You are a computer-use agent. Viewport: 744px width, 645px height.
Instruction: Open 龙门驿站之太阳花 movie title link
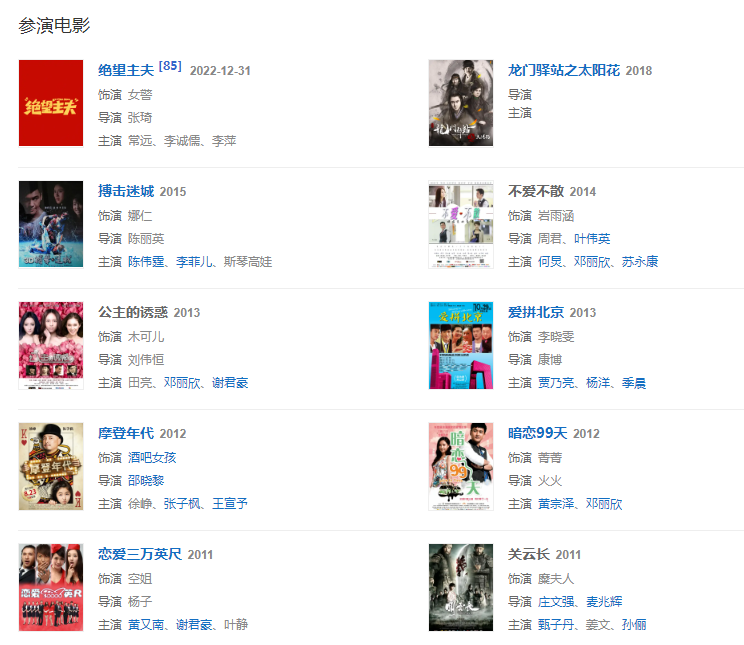point(564,70)
